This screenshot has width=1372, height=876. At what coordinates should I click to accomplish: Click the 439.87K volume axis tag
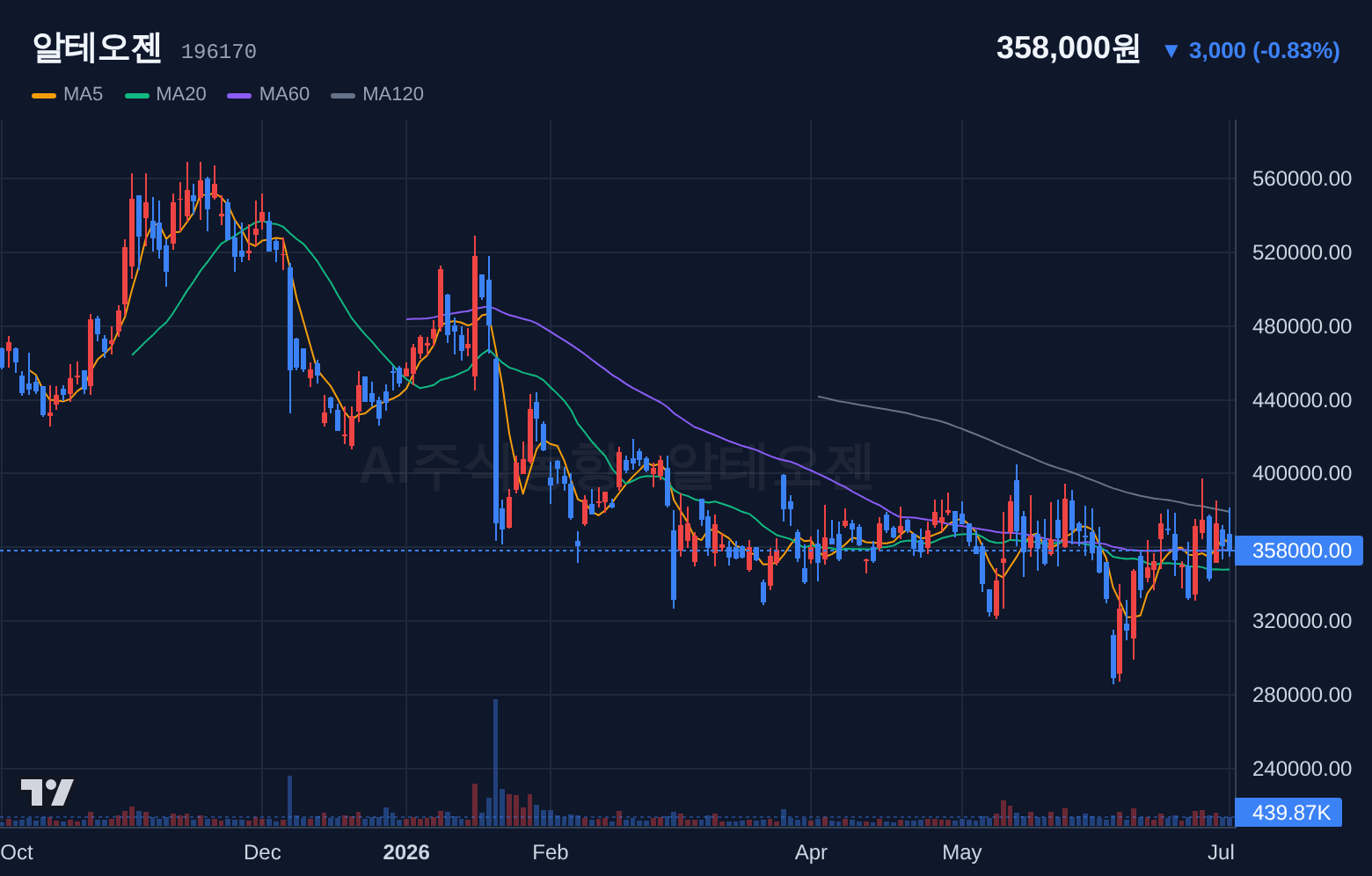click(x=1288, y=813)
